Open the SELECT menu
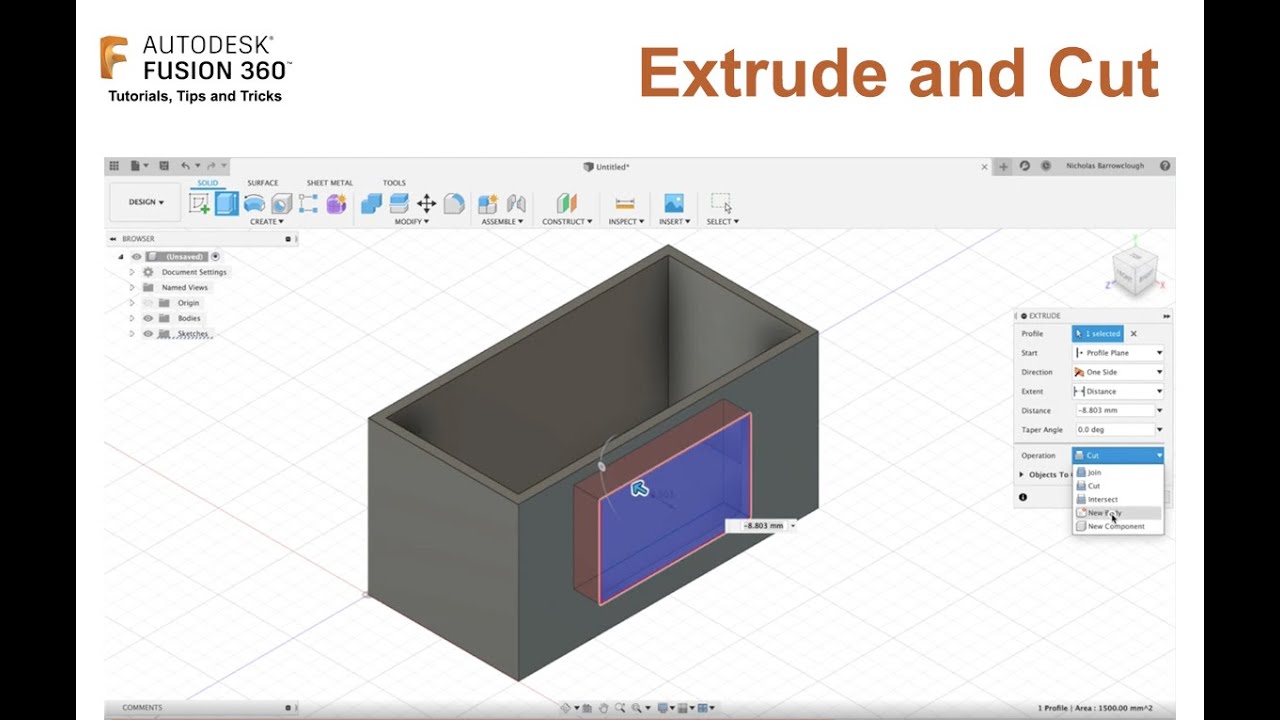The height and width of the screenshot is (720, 1280). coord(723,222)
